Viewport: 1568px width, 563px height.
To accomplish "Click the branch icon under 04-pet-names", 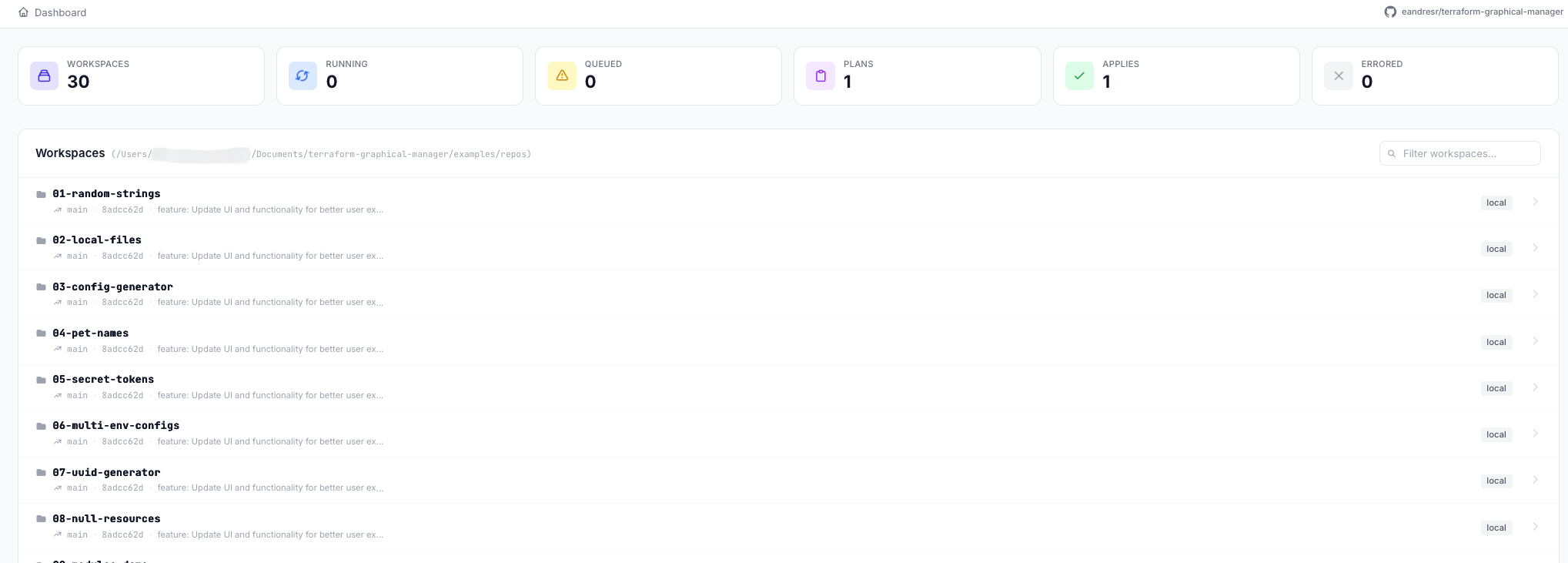I will (58, 350).
